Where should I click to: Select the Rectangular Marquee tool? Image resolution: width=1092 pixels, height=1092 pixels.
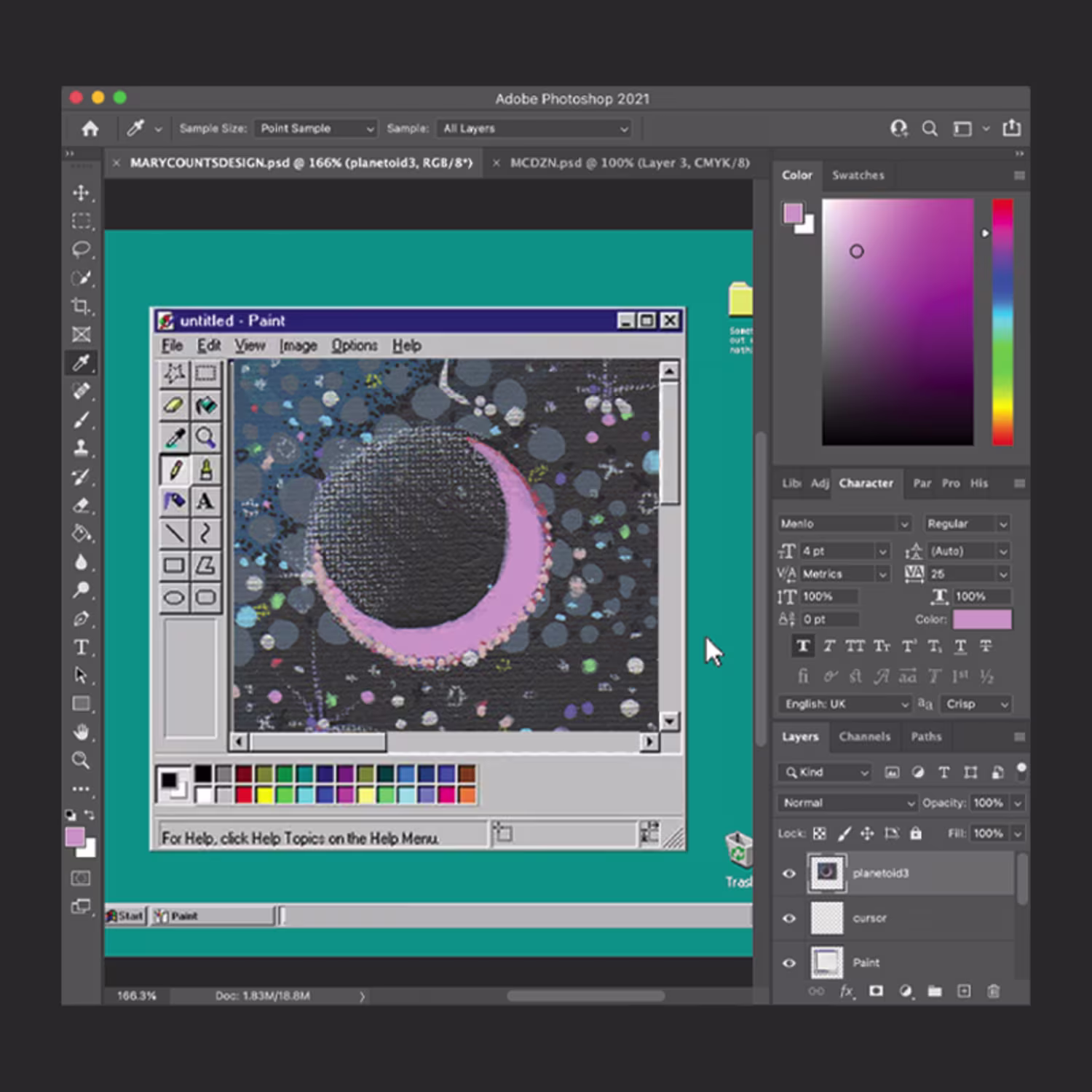tap(81, 221)
